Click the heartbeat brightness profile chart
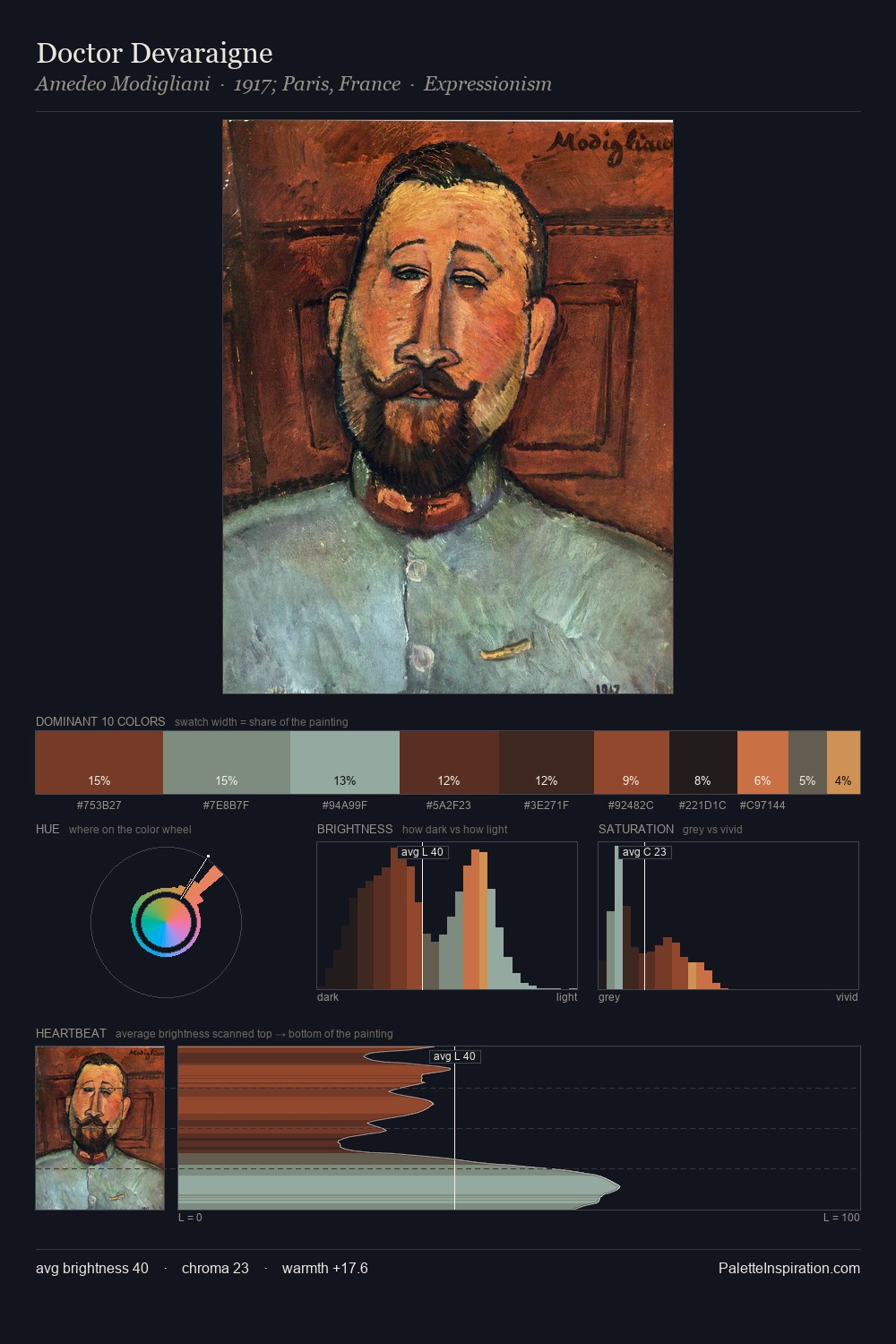The width and height of the screenshot is (896, 1344). [x=520, y=1128]
